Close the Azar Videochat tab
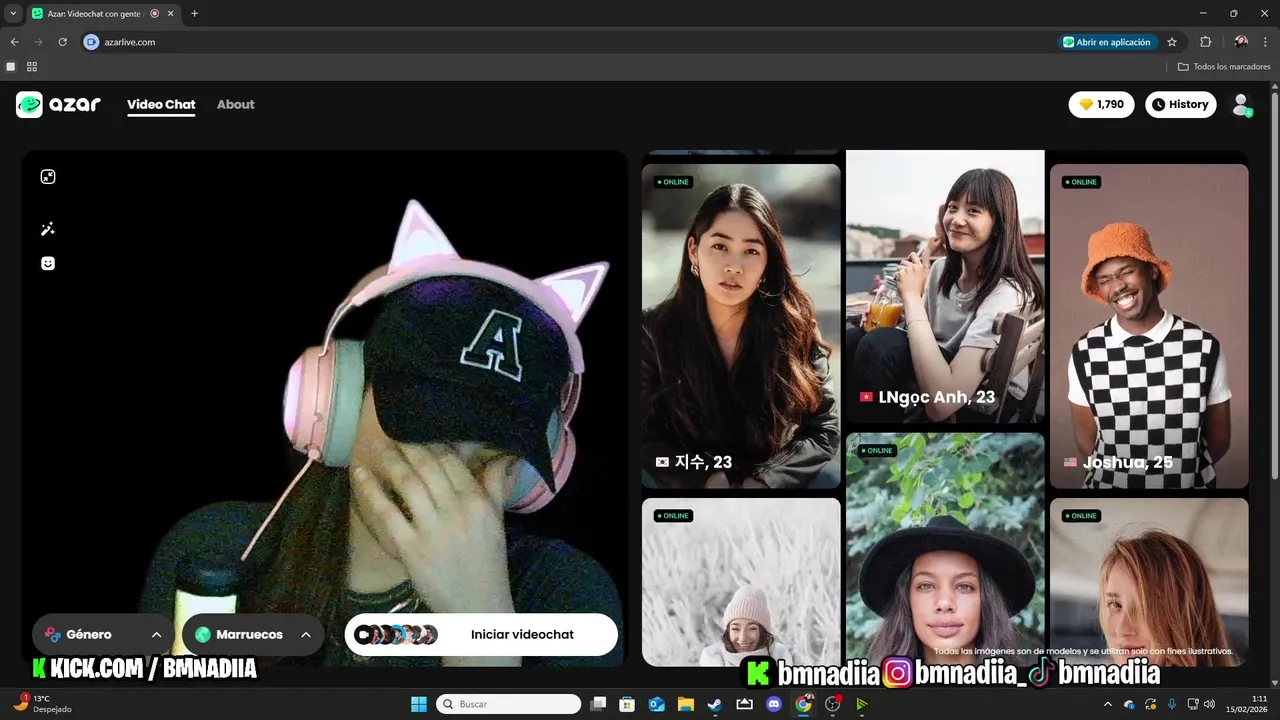 tap(171, 13)
